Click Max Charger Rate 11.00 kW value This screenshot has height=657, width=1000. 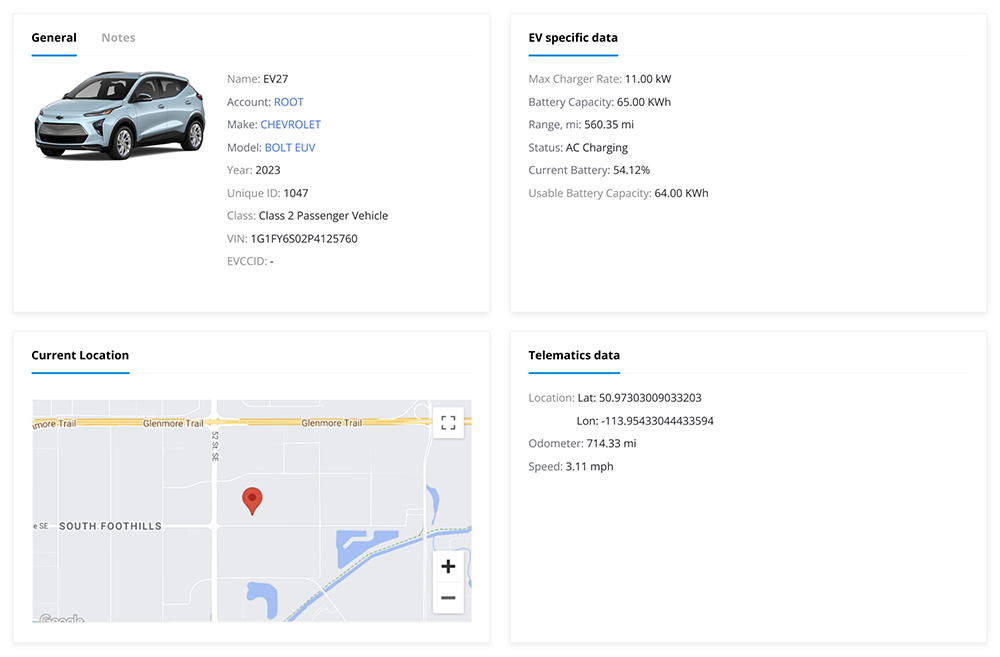coord(648,79)
